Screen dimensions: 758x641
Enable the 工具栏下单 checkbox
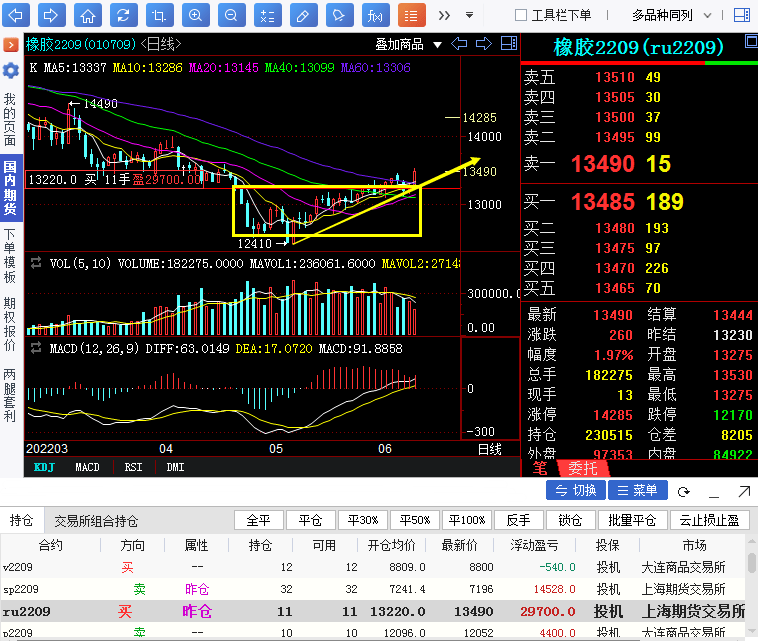(520, 15)
